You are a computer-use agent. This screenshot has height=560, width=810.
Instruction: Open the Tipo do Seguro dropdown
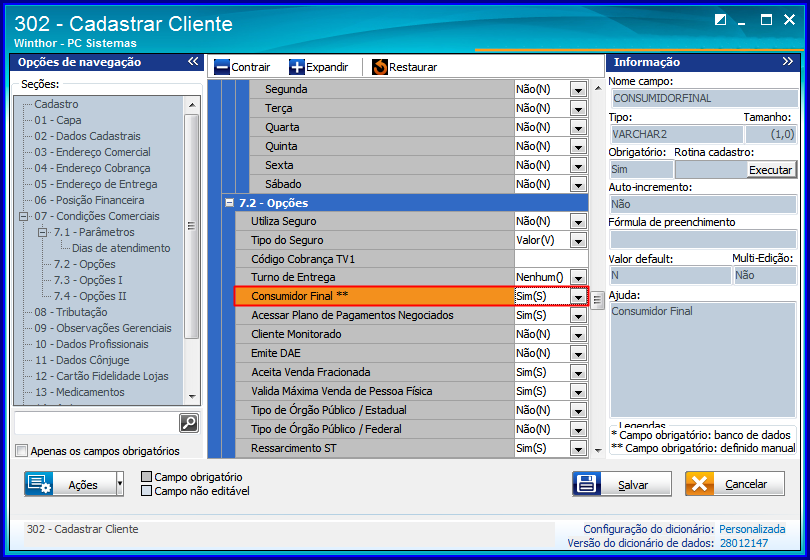(x=578, y=240)
